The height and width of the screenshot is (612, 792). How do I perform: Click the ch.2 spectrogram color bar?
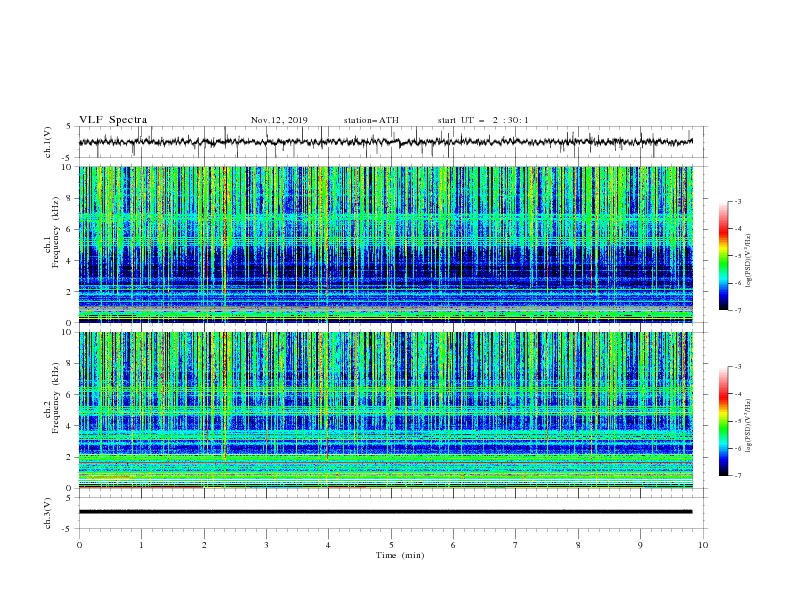tap(723, 421)
